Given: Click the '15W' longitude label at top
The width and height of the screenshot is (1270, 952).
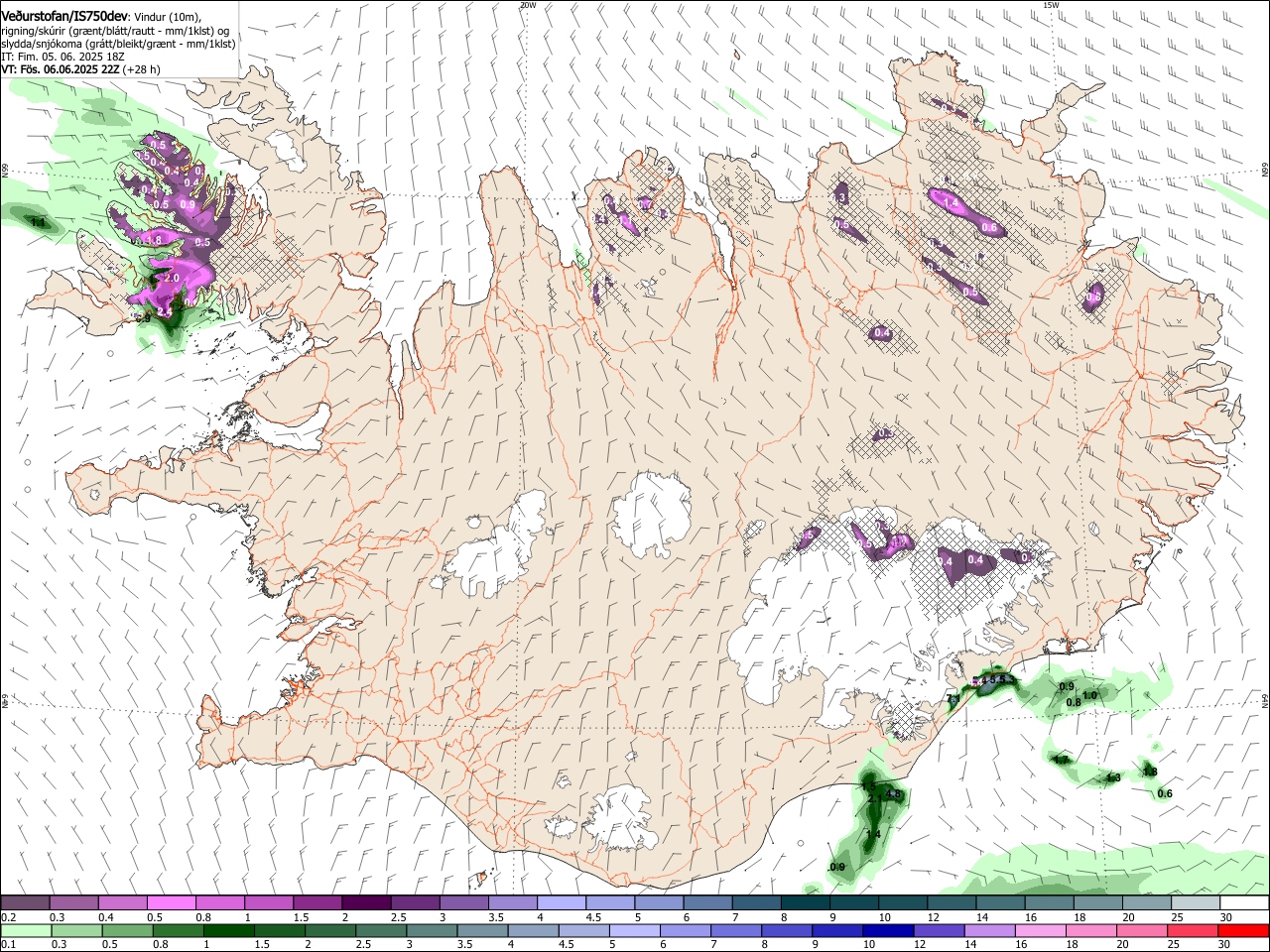Looking at the screenshot, I should [1051, 5].
